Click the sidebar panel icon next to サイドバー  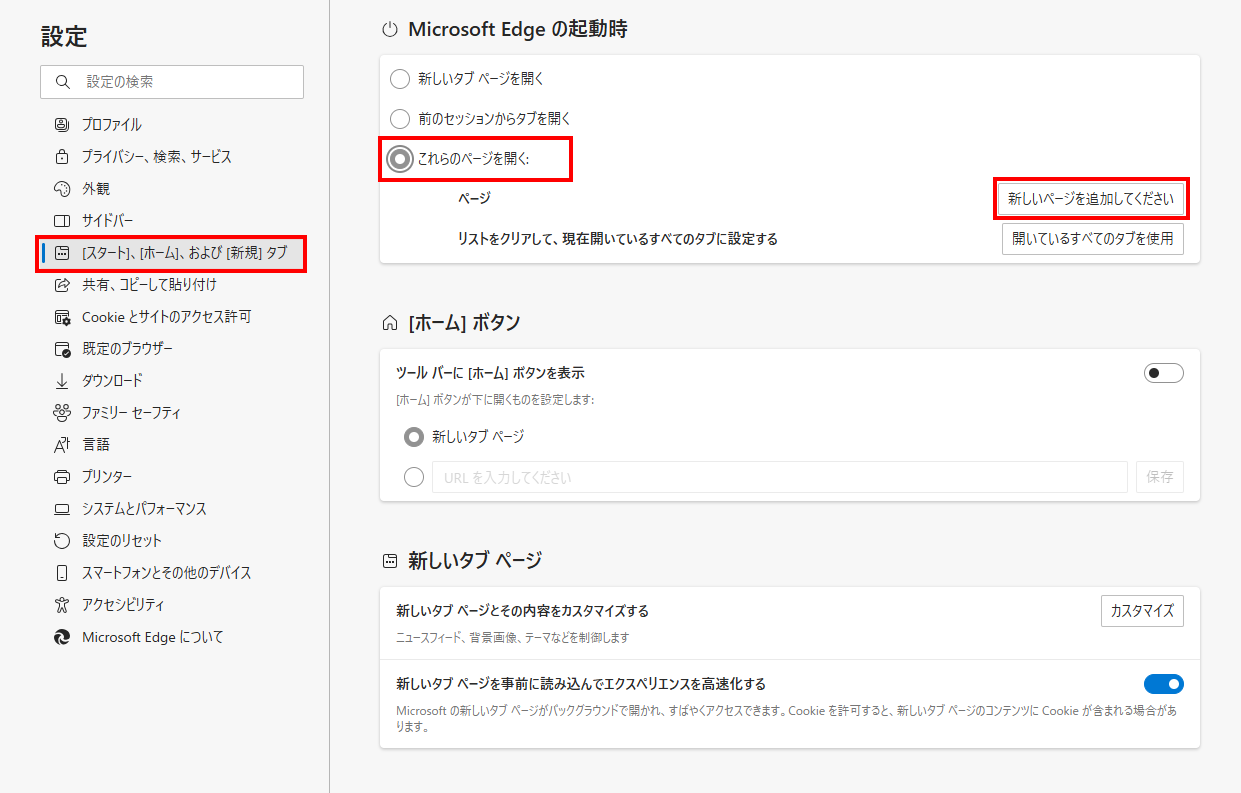click(62, 221)
